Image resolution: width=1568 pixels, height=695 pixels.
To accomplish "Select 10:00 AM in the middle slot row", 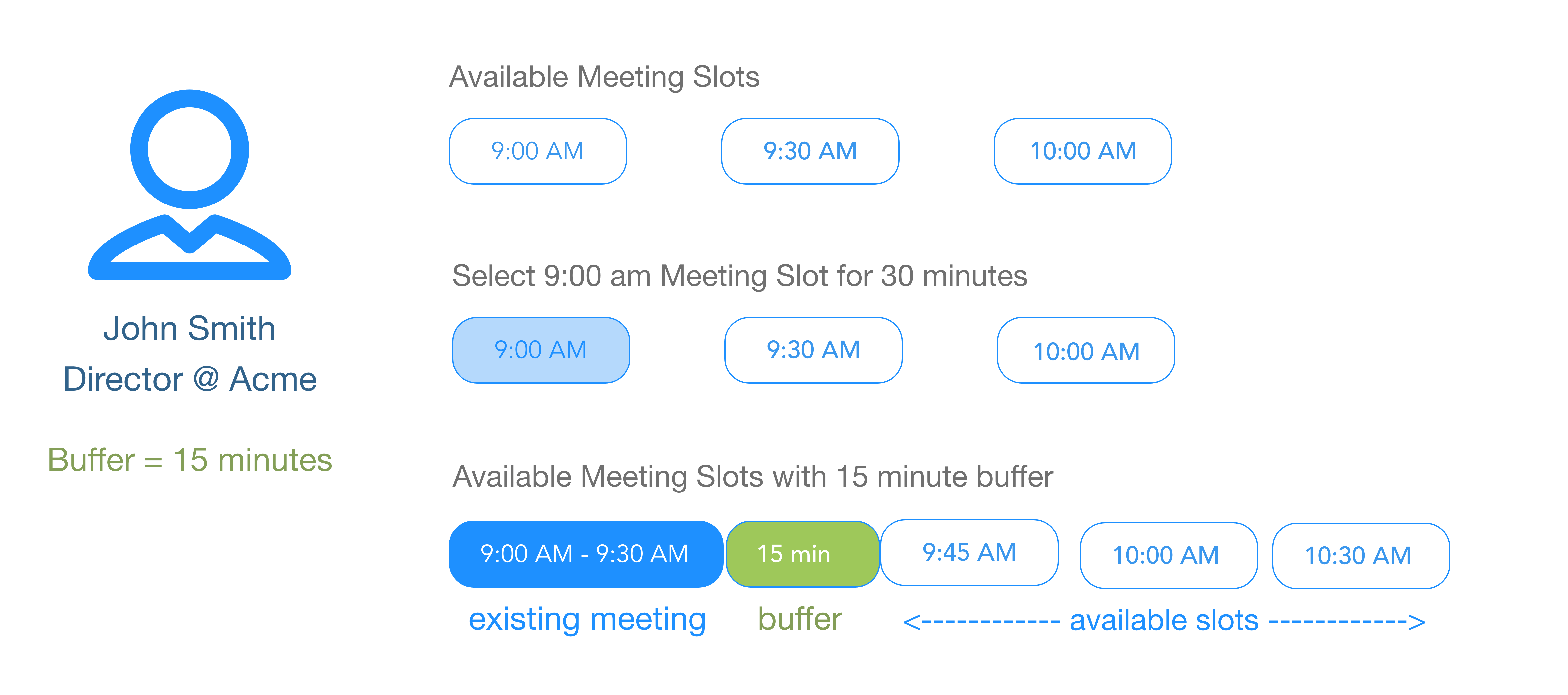I will click(x=1086, y=351).
